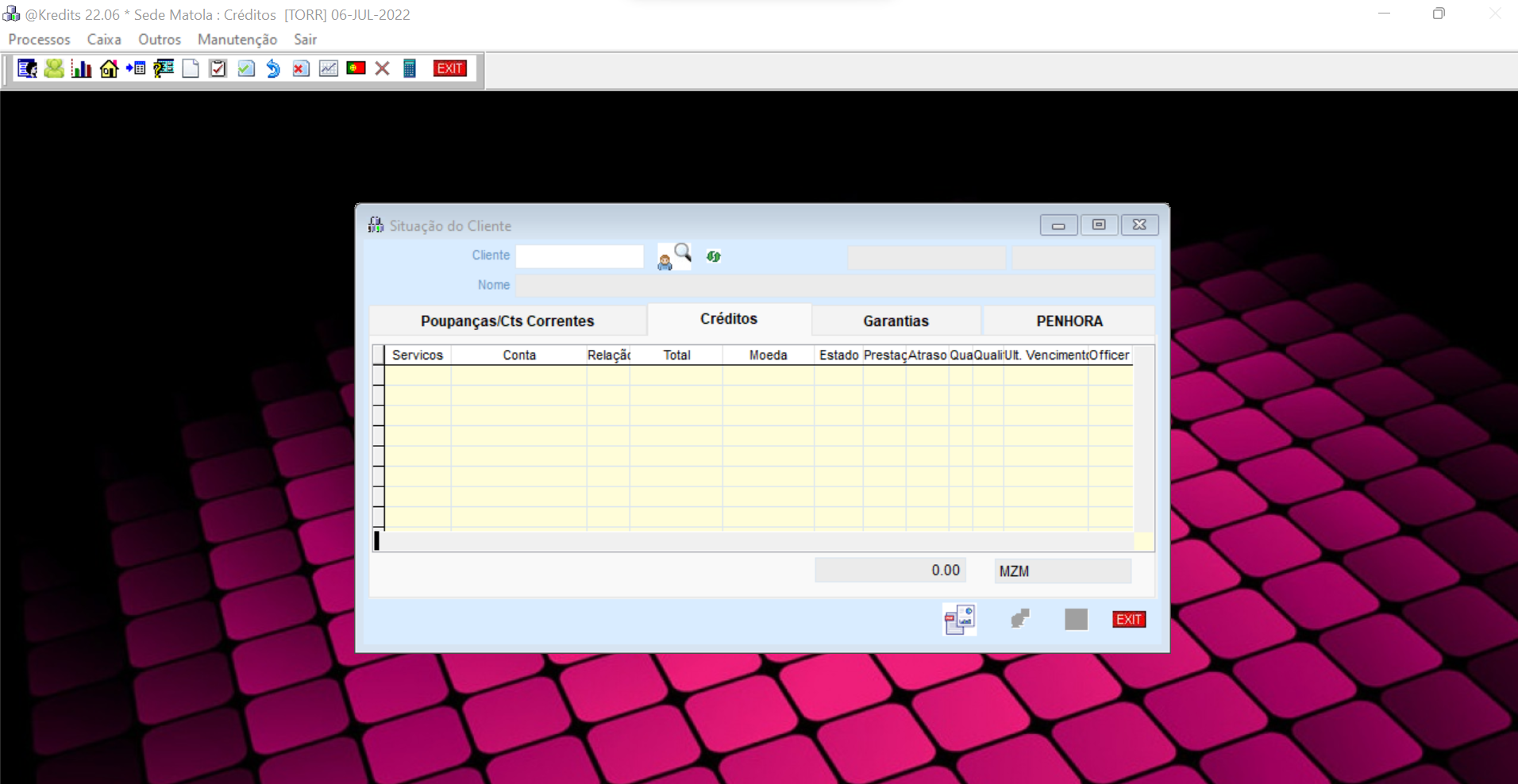Viewport: 1518px width, 784px height.
Task: Click the green refresh arrows icon
Action: [714, 256]
